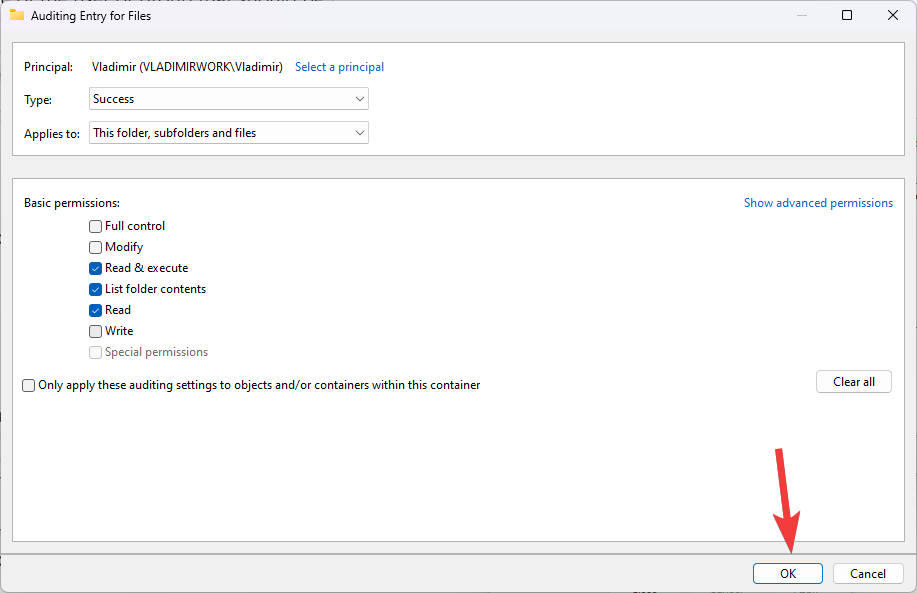The image size is (917, 593).
Task: Click the Select a principal link
Action: tap(339, 67)
